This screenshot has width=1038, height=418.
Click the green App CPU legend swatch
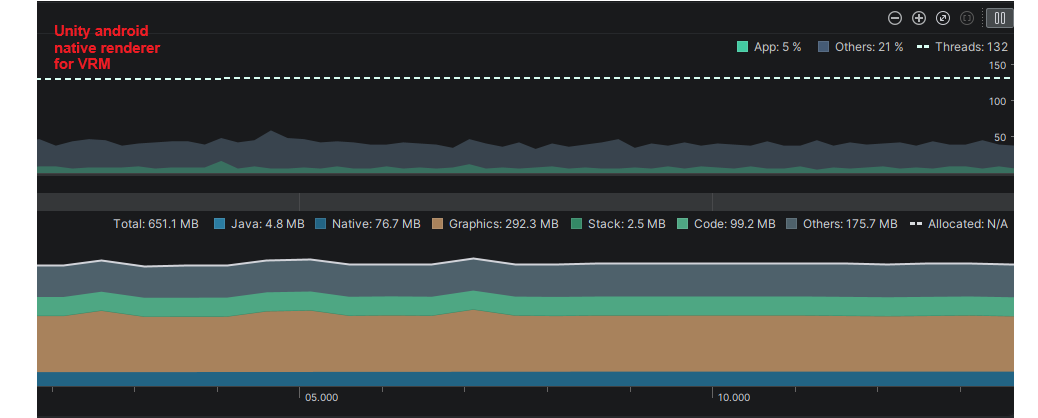743,47
